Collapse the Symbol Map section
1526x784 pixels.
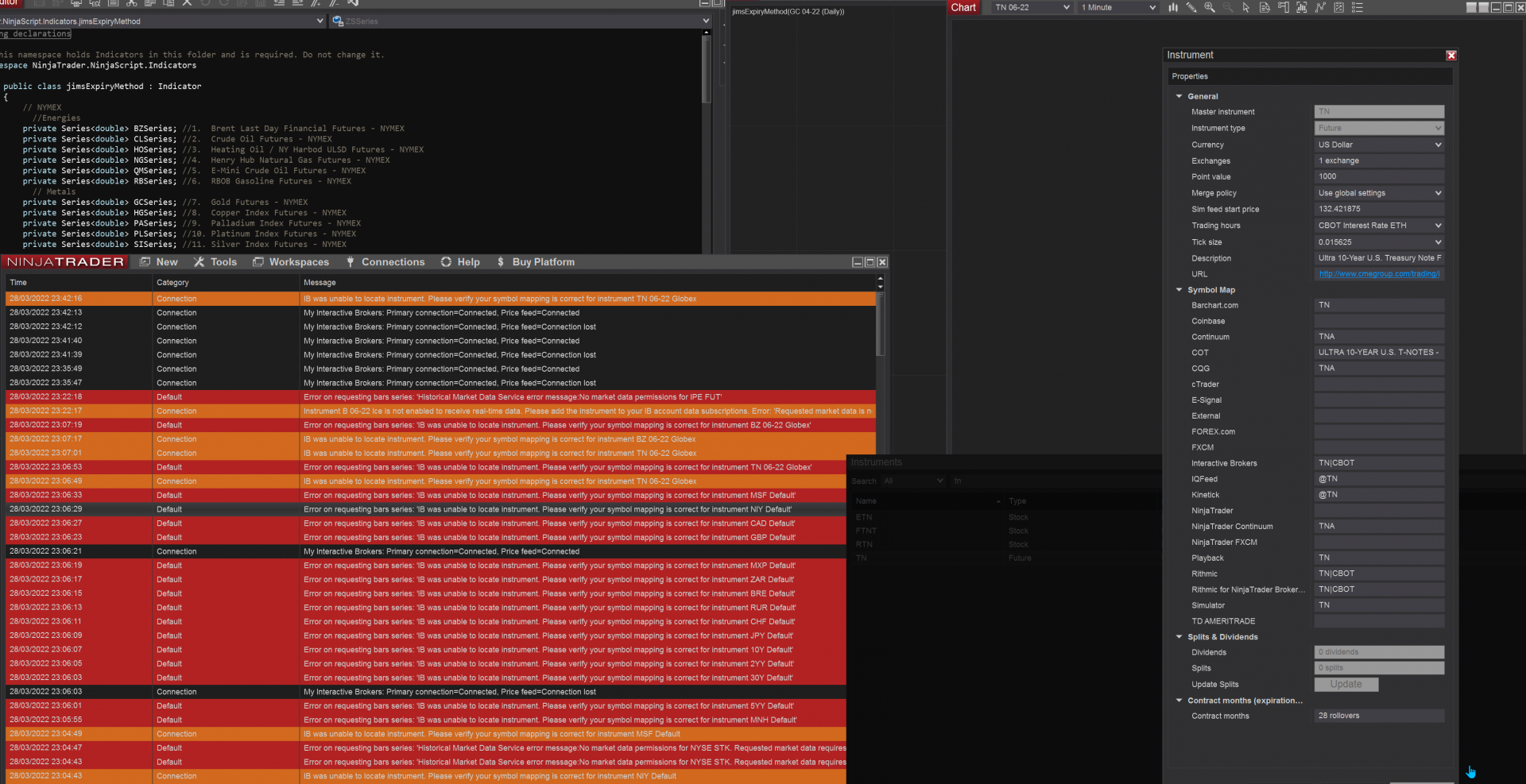1179,290
